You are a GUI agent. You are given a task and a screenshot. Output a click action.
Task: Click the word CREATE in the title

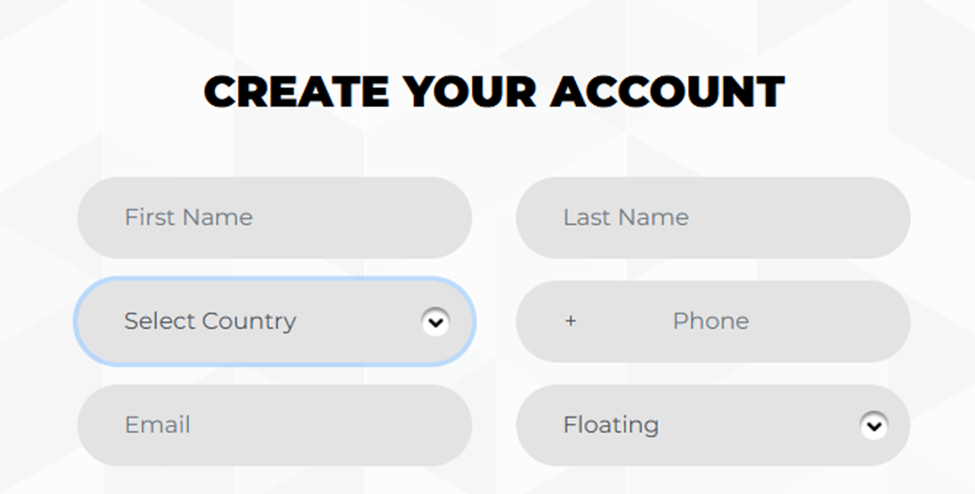coord(297,92)
